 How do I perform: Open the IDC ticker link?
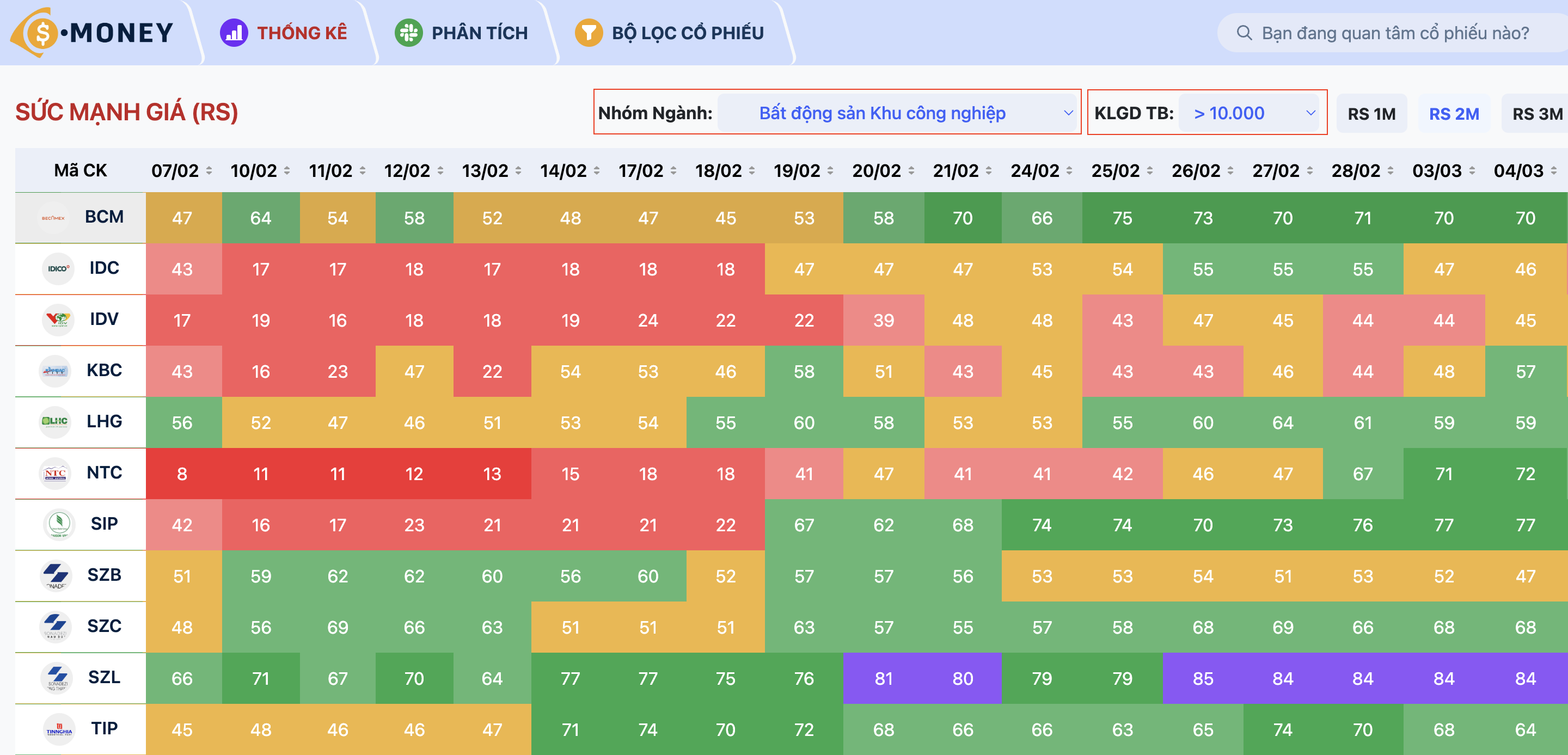click(x=104, y=268)
